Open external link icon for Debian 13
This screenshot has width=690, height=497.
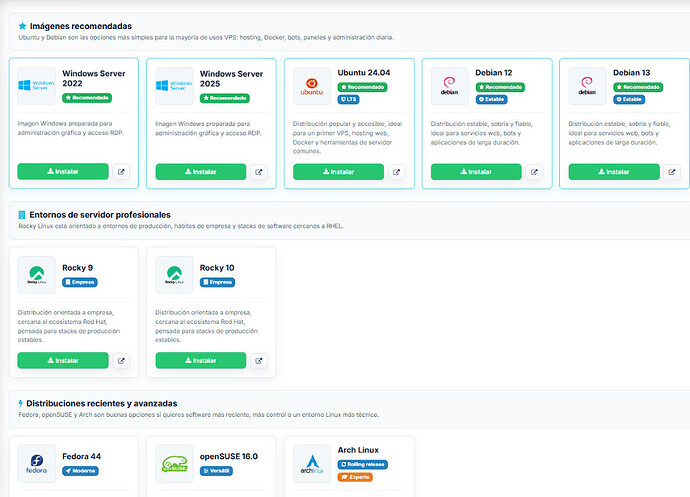[672, 172]
